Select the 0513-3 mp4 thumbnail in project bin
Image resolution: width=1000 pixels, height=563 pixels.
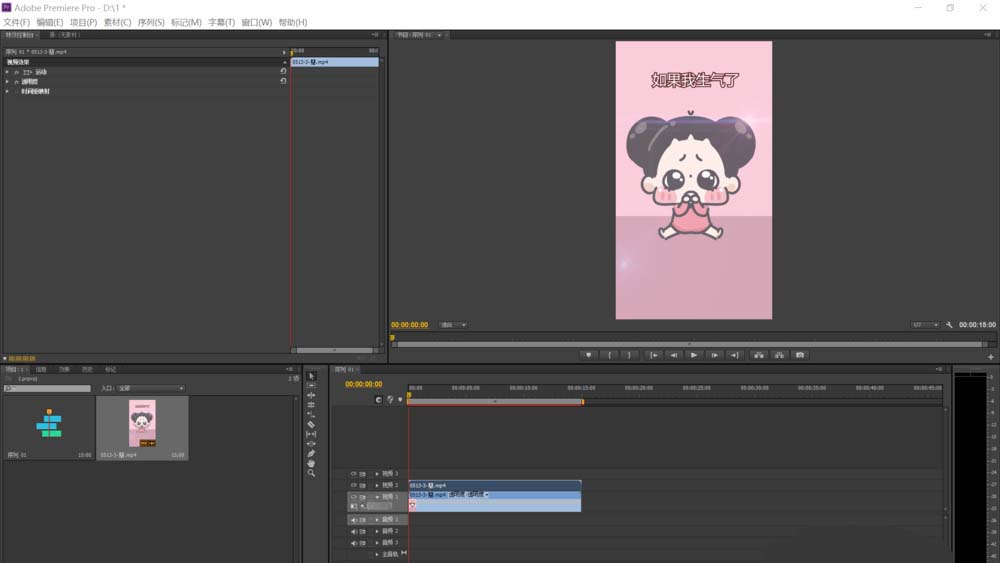coord(142,424)
